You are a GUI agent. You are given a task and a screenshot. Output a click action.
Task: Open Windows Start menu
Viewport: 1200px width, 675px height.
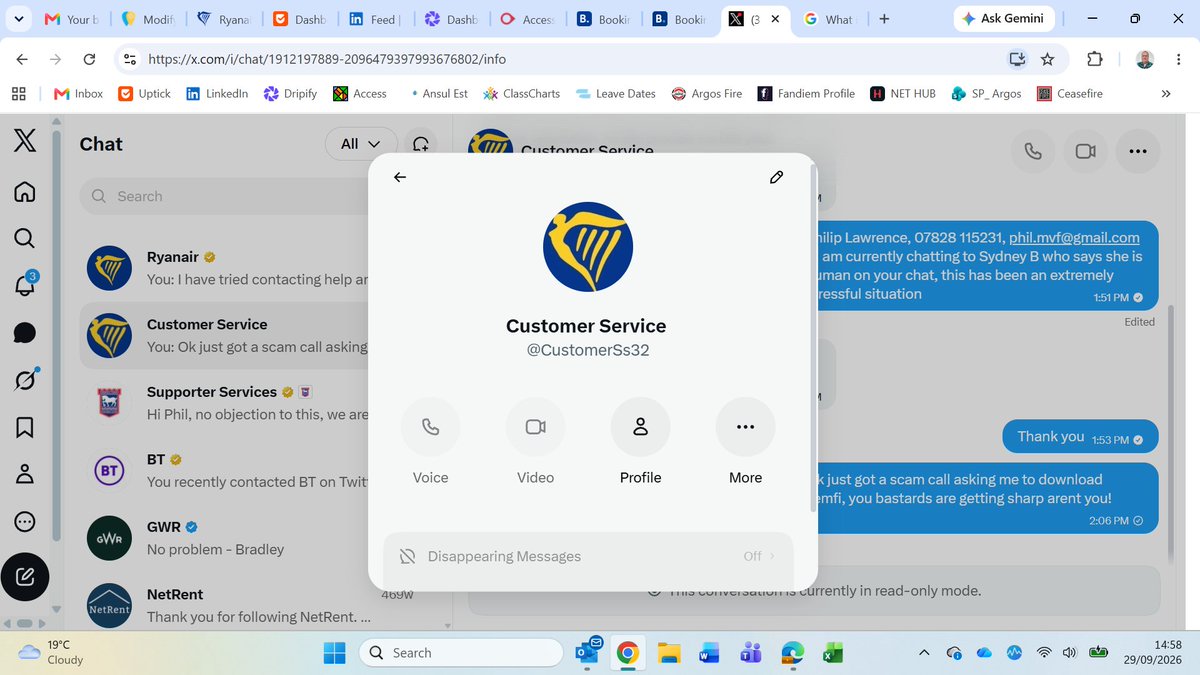coord(334,652)
